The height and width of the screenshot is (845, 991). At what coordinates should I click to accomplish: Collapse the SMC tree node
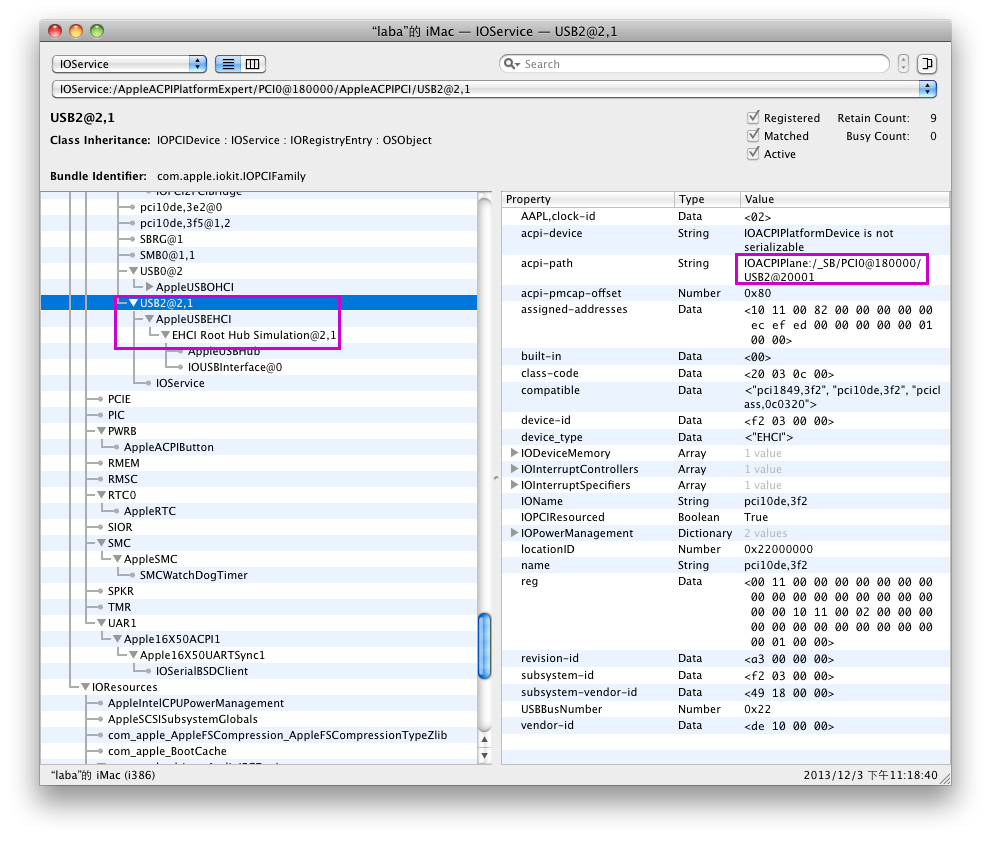coord(101,542)
